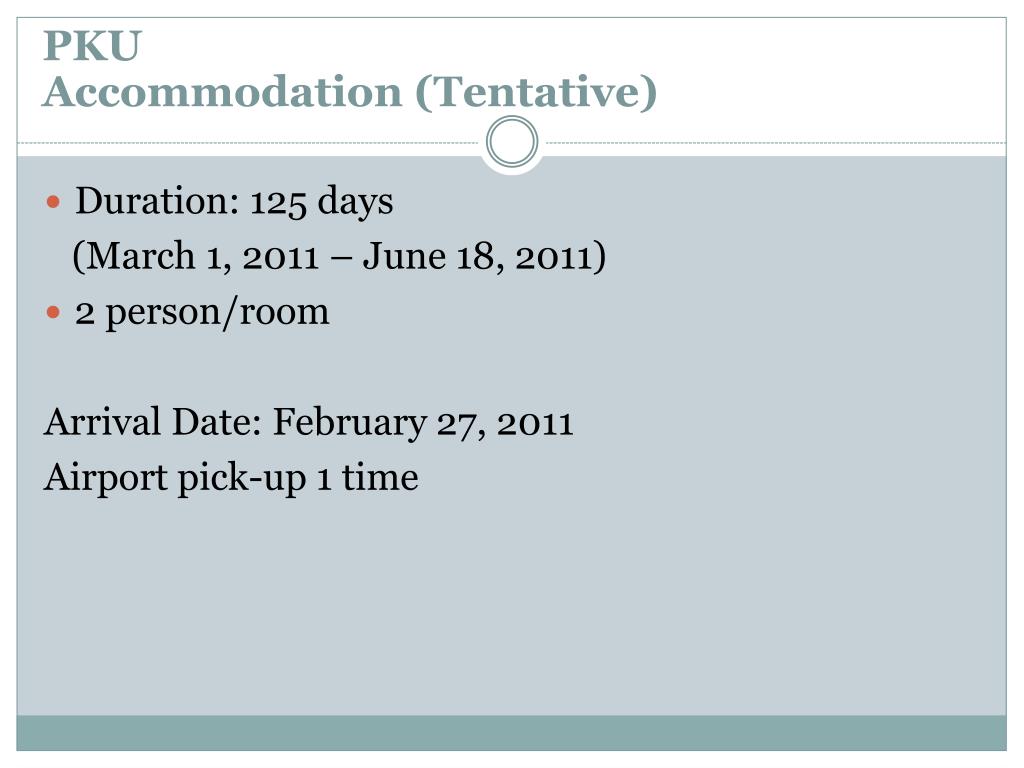Click the word Airport in the pick-up line
Screen dimensions: 1024x768
pyautogui.click(x=105, y=479)
